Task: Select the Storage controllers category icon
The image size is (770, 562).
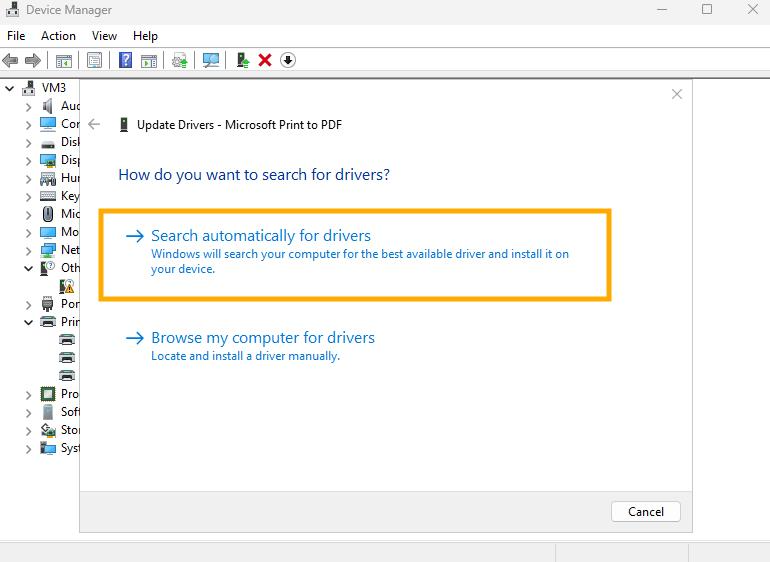Action: (x=48, y=430)
